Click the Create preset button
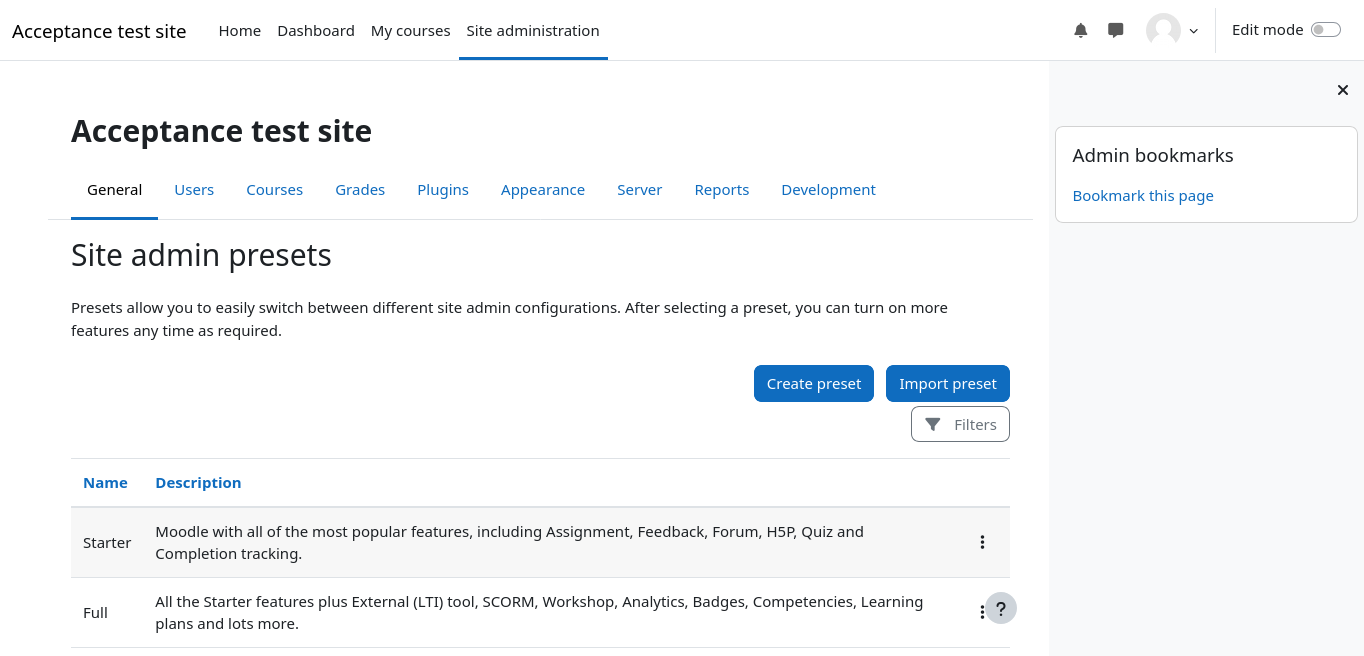This screenshot has height=656, width=1364. click(814, 384)
